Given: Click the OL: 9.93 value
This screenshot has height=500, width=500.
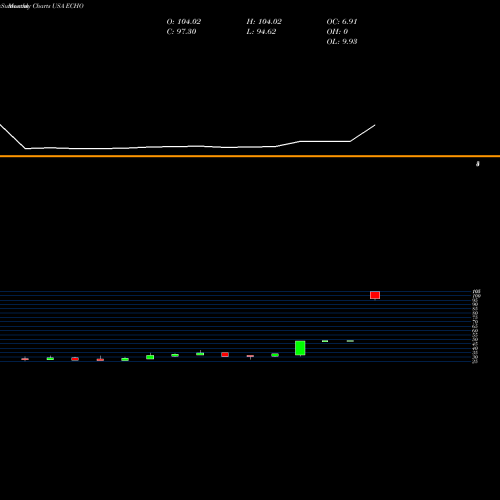Looking at the screenshot, I should coord(342,42).
